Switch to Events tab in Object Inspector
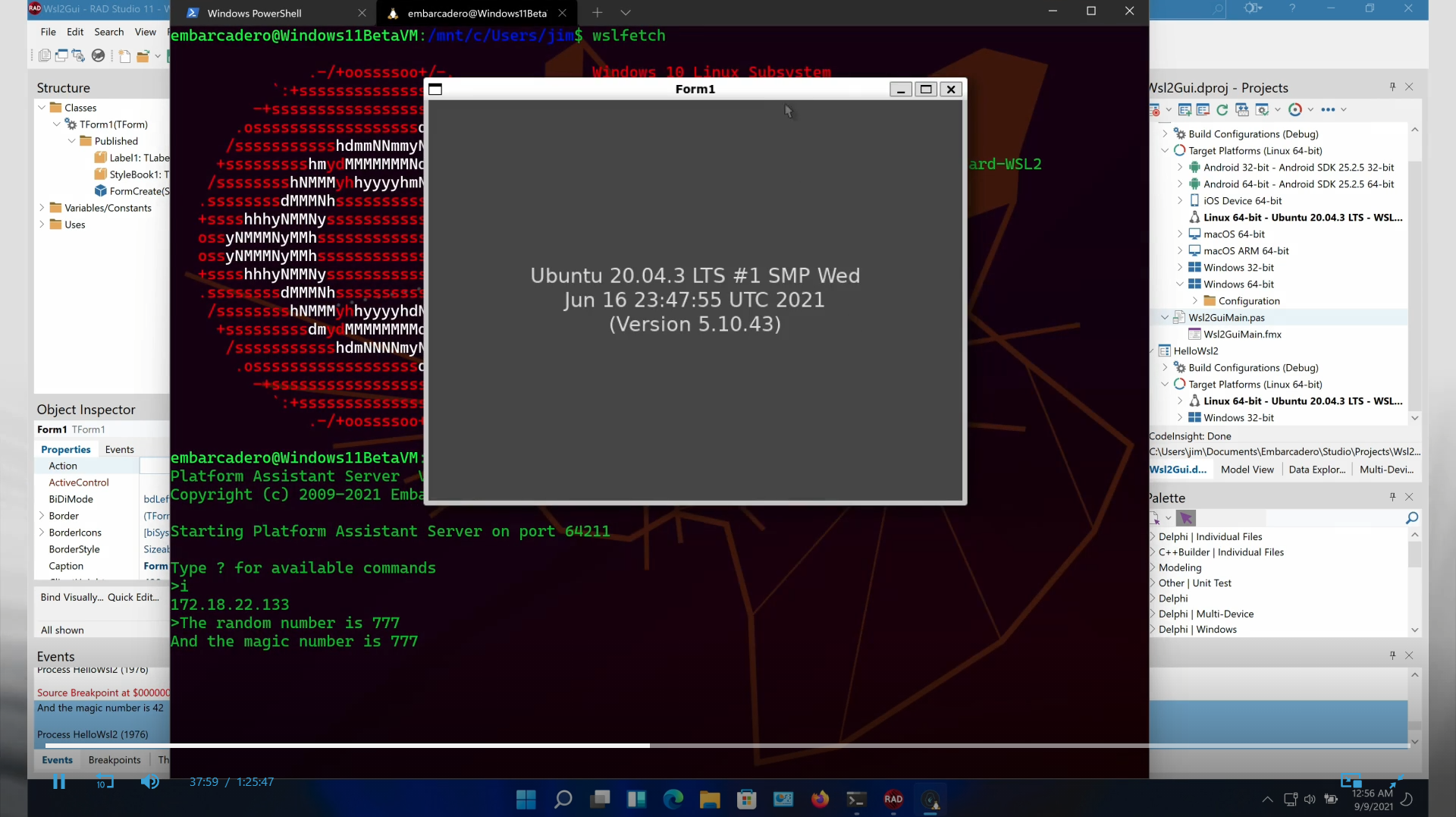 tap(119, 450)
